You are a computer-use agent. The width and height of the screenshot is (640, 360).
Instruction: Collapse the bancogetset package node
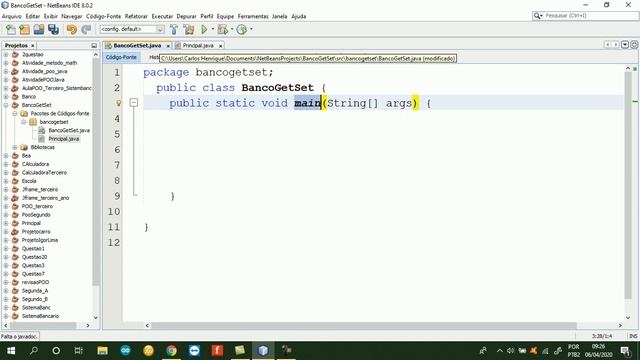[24, 122]
